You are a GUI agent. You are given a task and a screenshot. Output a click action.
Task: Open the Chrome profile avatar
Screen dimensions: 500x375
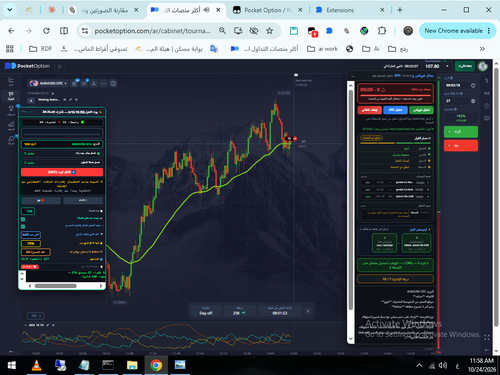click(x=408, y=31)
